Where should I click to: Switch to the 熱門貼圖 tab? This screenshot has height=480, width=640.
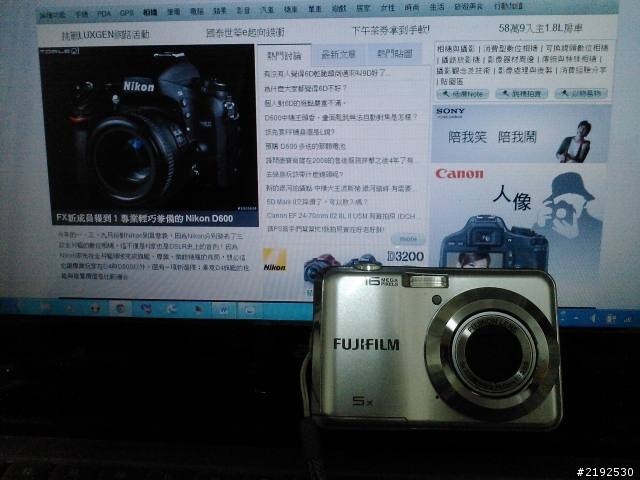[394, 53]
